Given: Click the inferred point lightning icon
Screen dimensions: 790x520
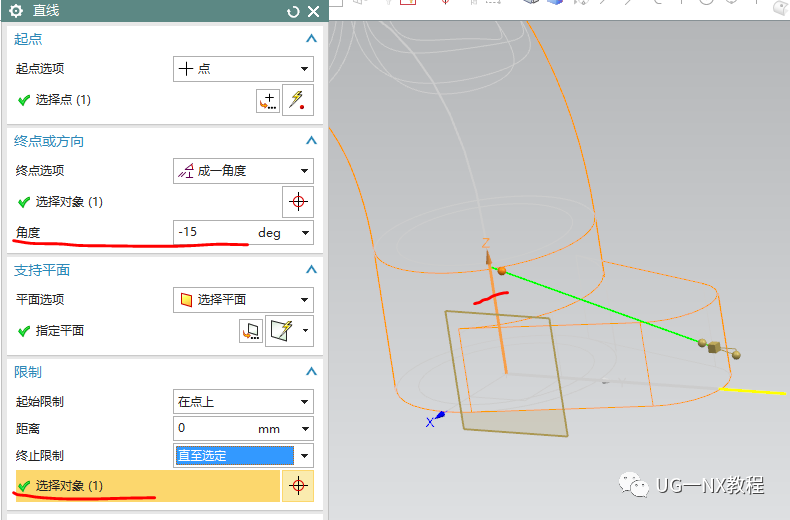Looking at the screenshot, I should [298, 100].
